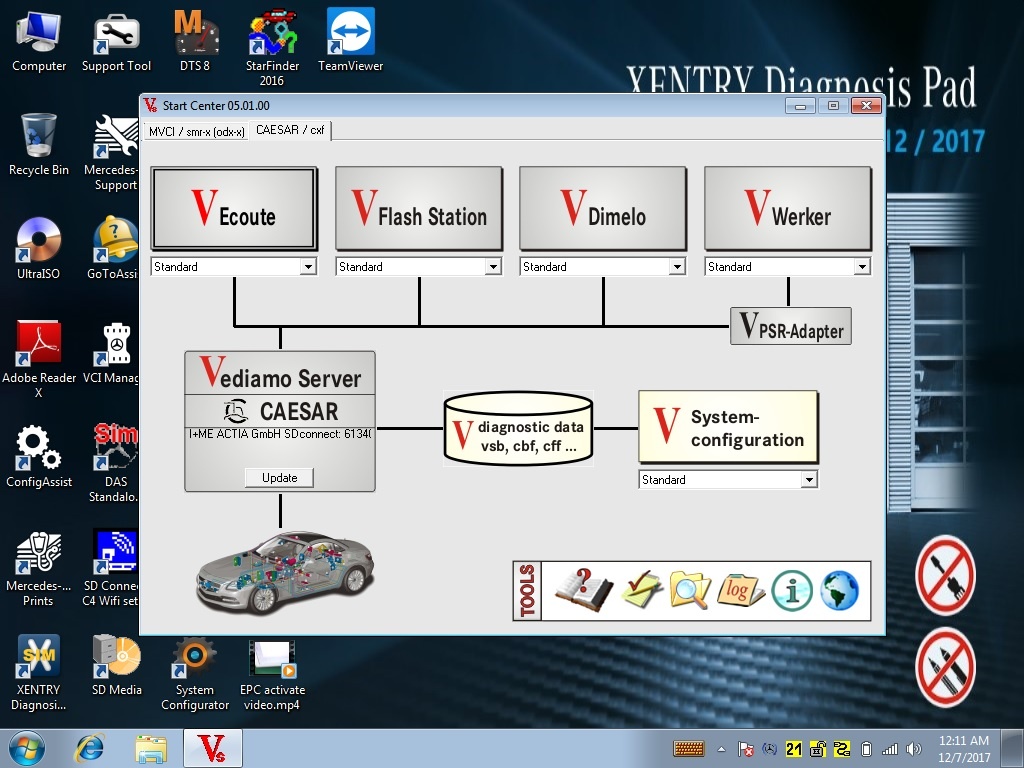The image size is (1024, 768).
Task: Click the globe icon in Tools bar
Action: pyautogui.click(x=839, y=591)
